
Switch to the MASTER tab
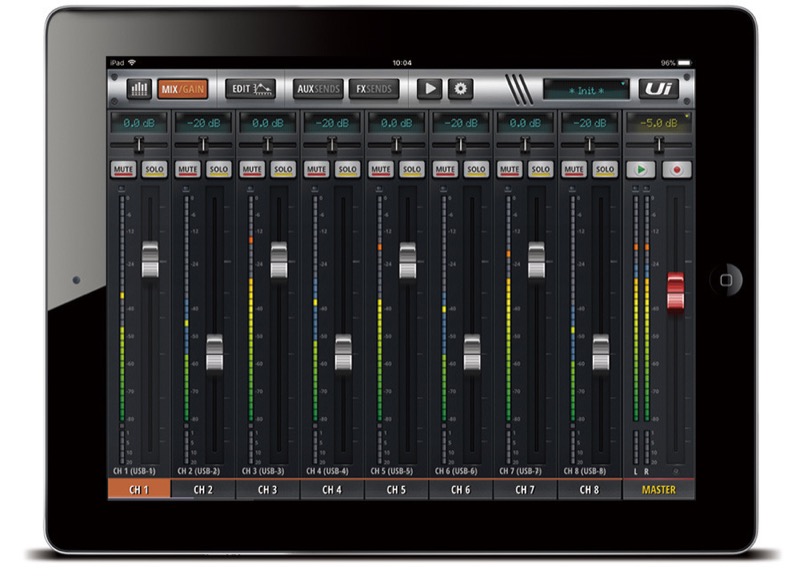[660, 490]
